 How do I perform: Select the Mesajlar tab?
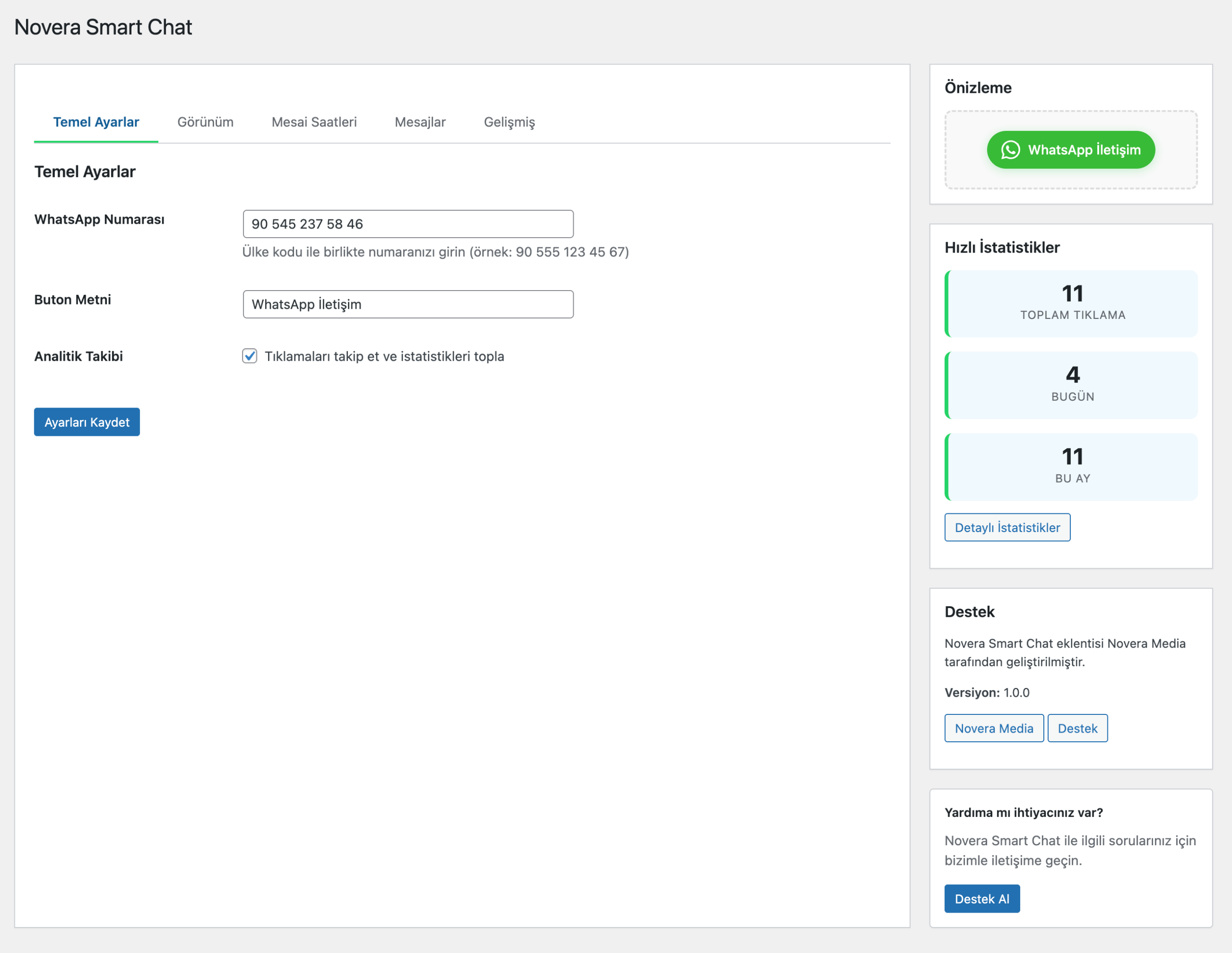420,122
